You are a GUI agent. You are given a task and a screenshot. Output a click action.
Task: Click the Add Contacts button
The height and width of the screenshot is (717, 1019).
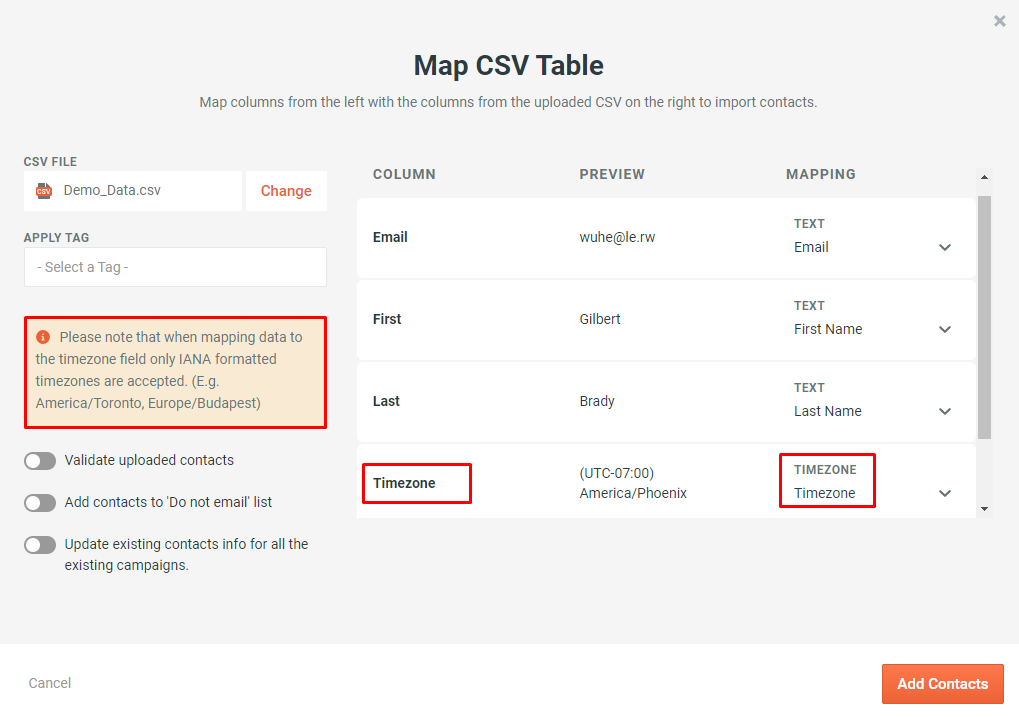942,684
